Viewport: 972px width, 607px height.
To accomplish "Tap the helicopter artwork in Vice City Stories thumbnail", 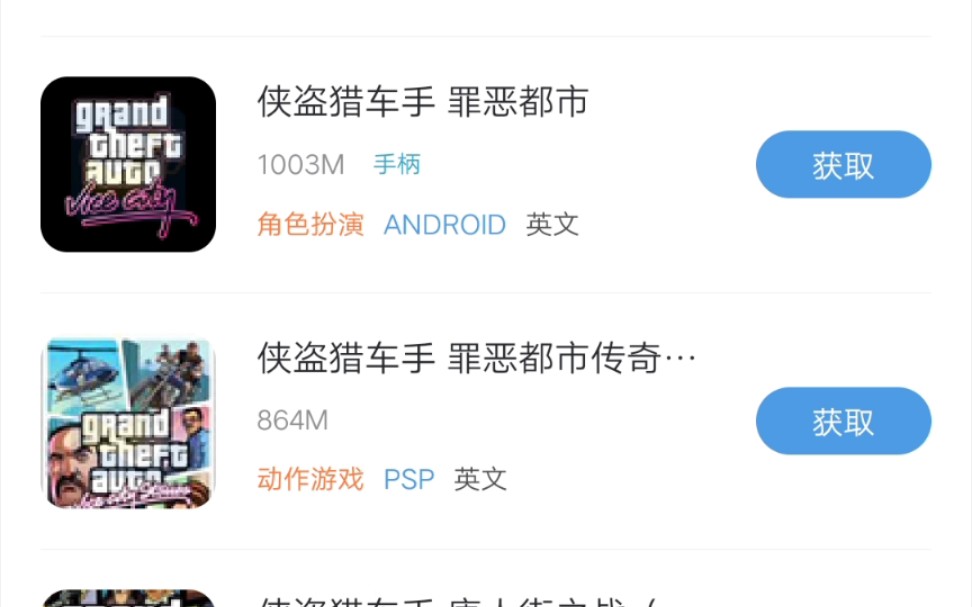I will click(x=84, y=375).
